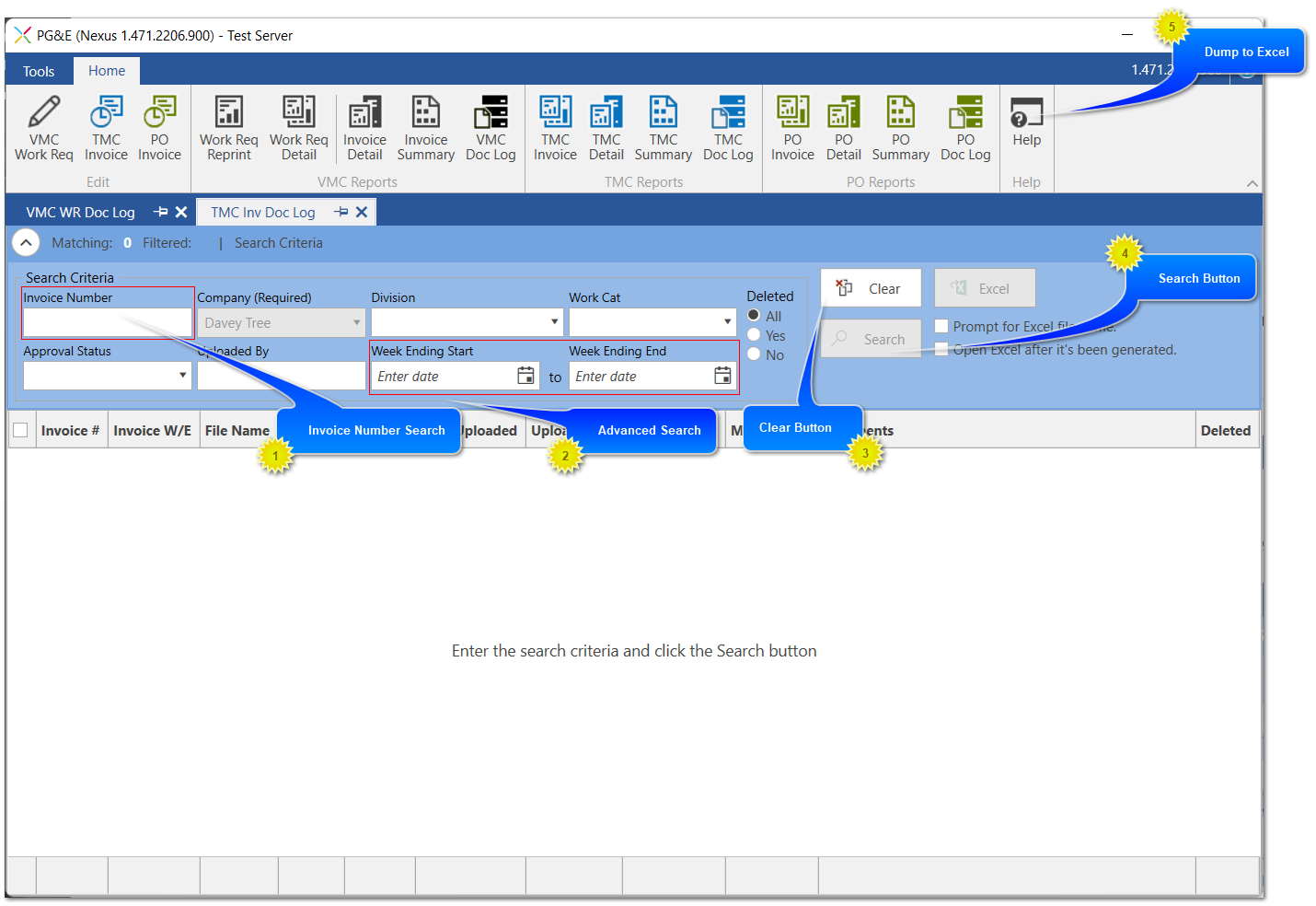This screenshot has width=1316, height=906.
Task: Launch the Work Req Reprint report
Action: pyautogui.click(x=227, y=126)
